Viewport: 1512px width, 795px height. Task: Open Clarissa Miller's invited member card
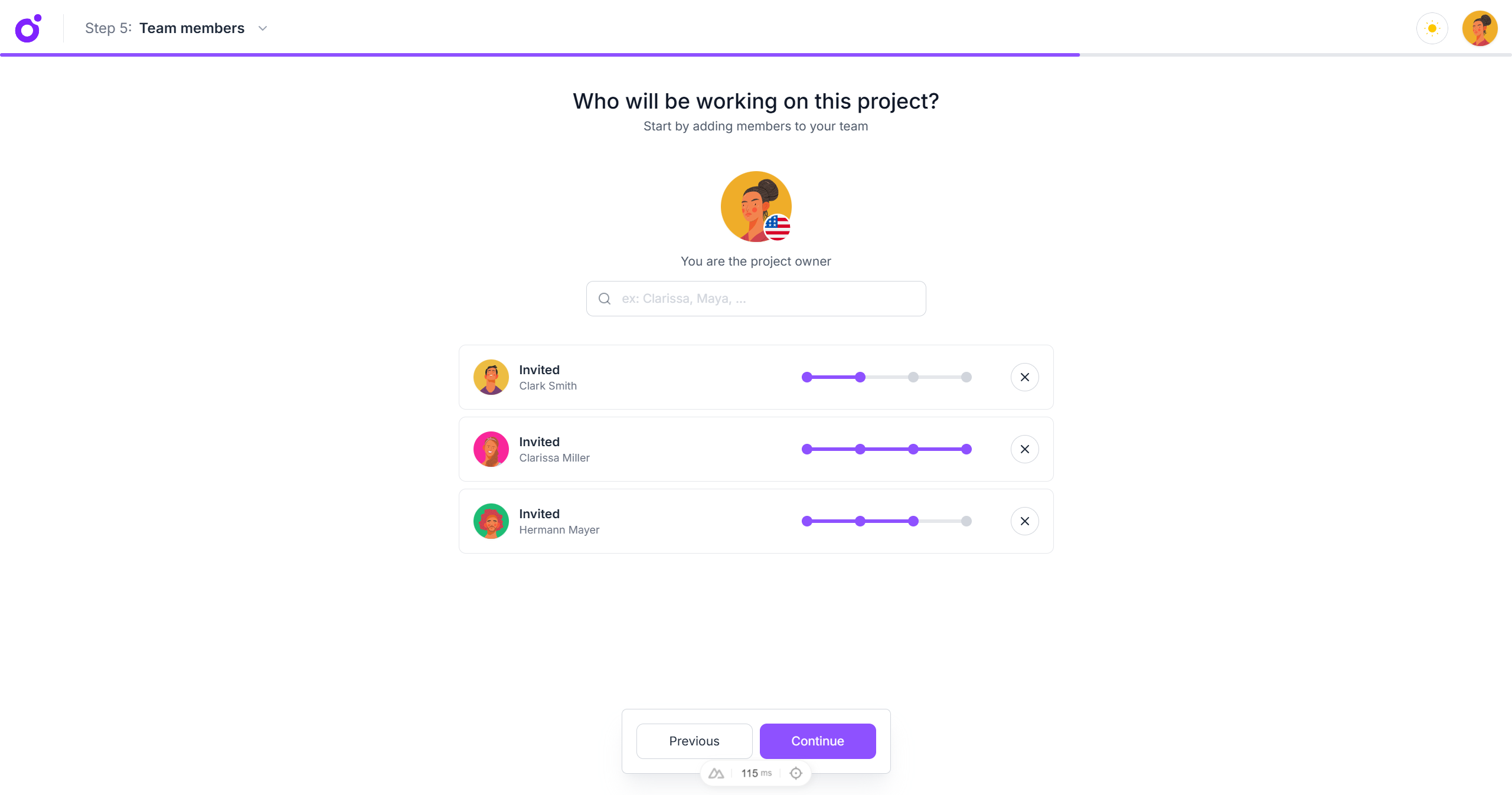(x=649, y=449)
